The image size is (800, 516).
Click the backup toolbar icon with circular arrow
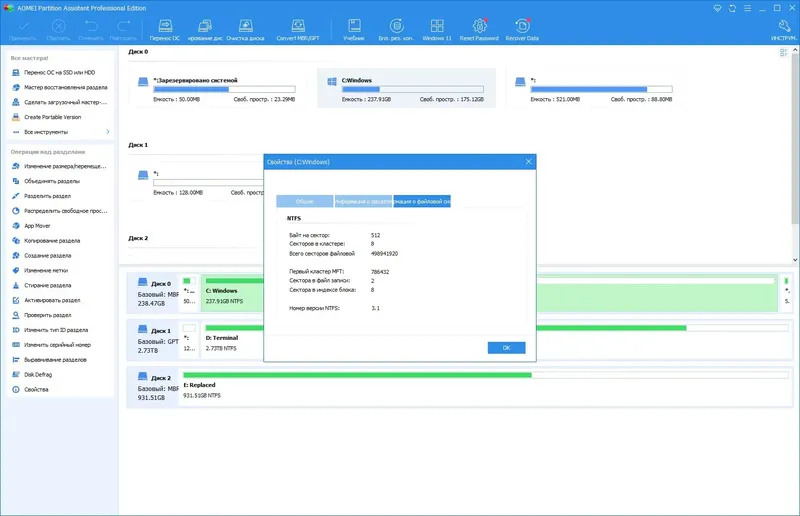point(396,30)
